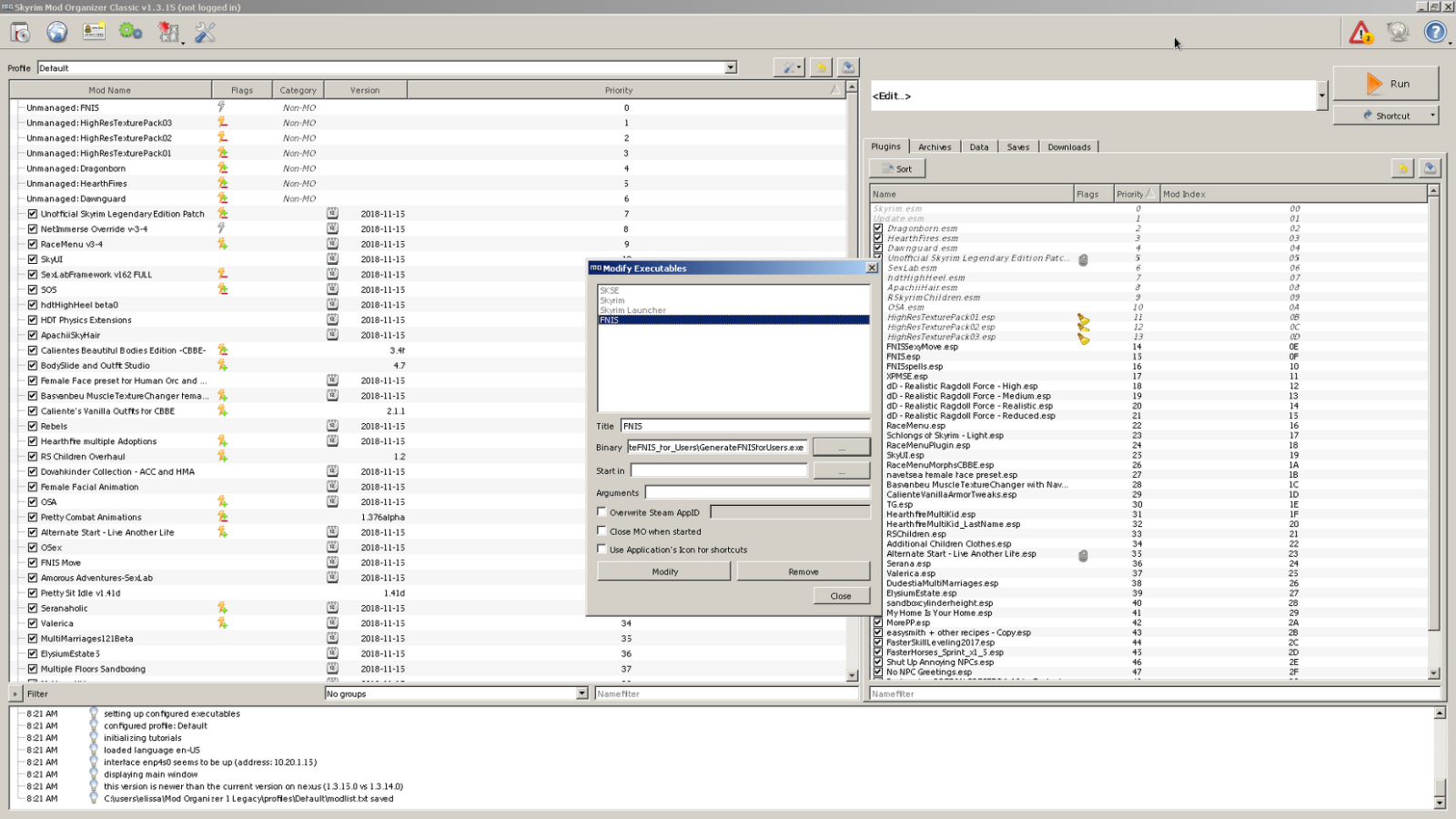Toggle the Dragonborn.esm plugin checkbox
The width and height of the screenshot is (1456, 819).
pos(878,228)
